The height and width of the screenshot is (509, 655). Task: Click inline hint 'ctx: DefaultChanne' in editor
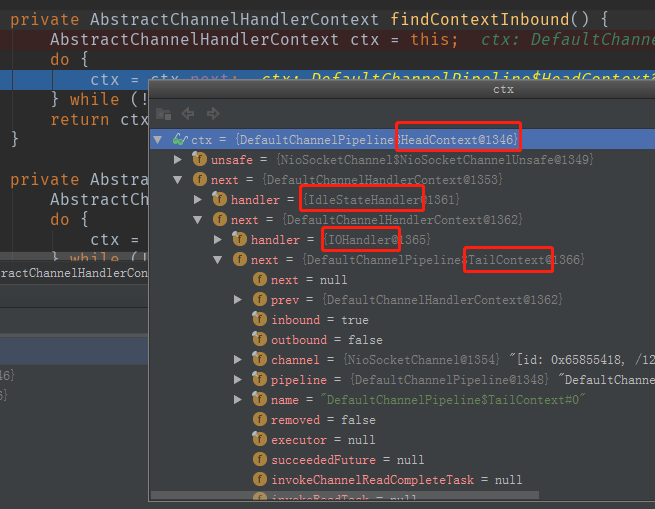(x=568, y=39)
